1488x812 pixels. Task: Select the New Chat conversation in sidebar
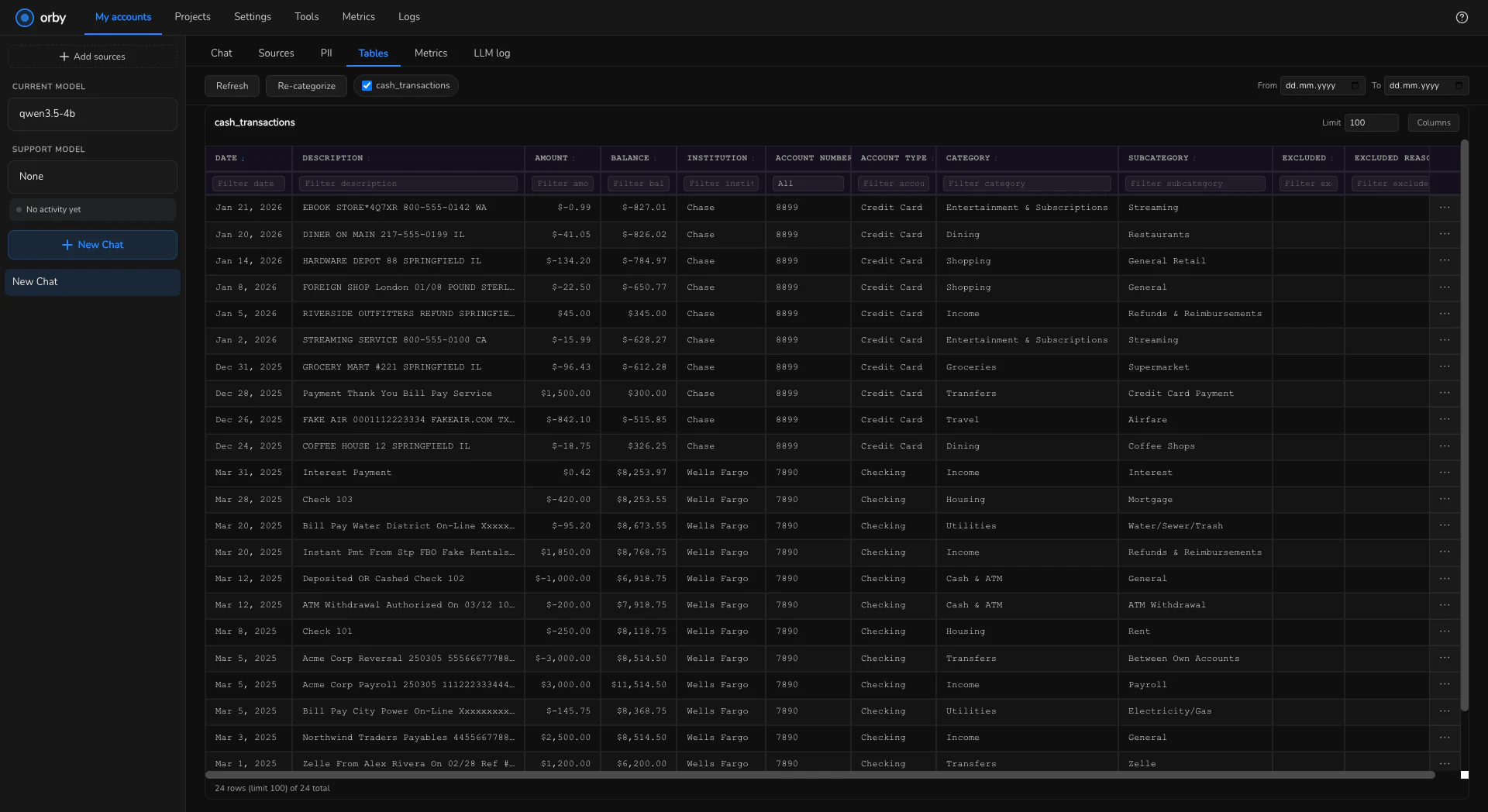[92, 282]
